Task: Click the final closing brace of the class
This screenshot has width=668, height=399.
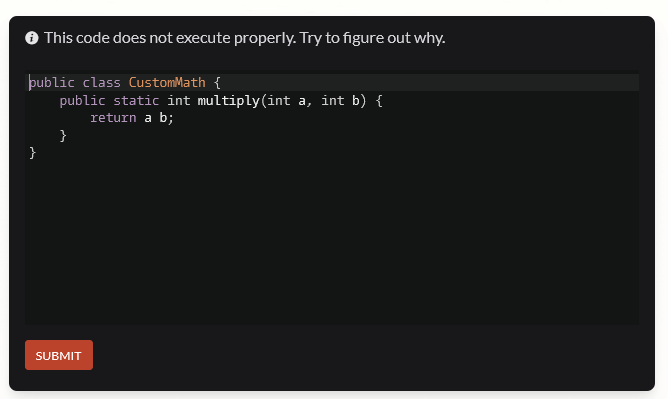Action: (32, 152)
